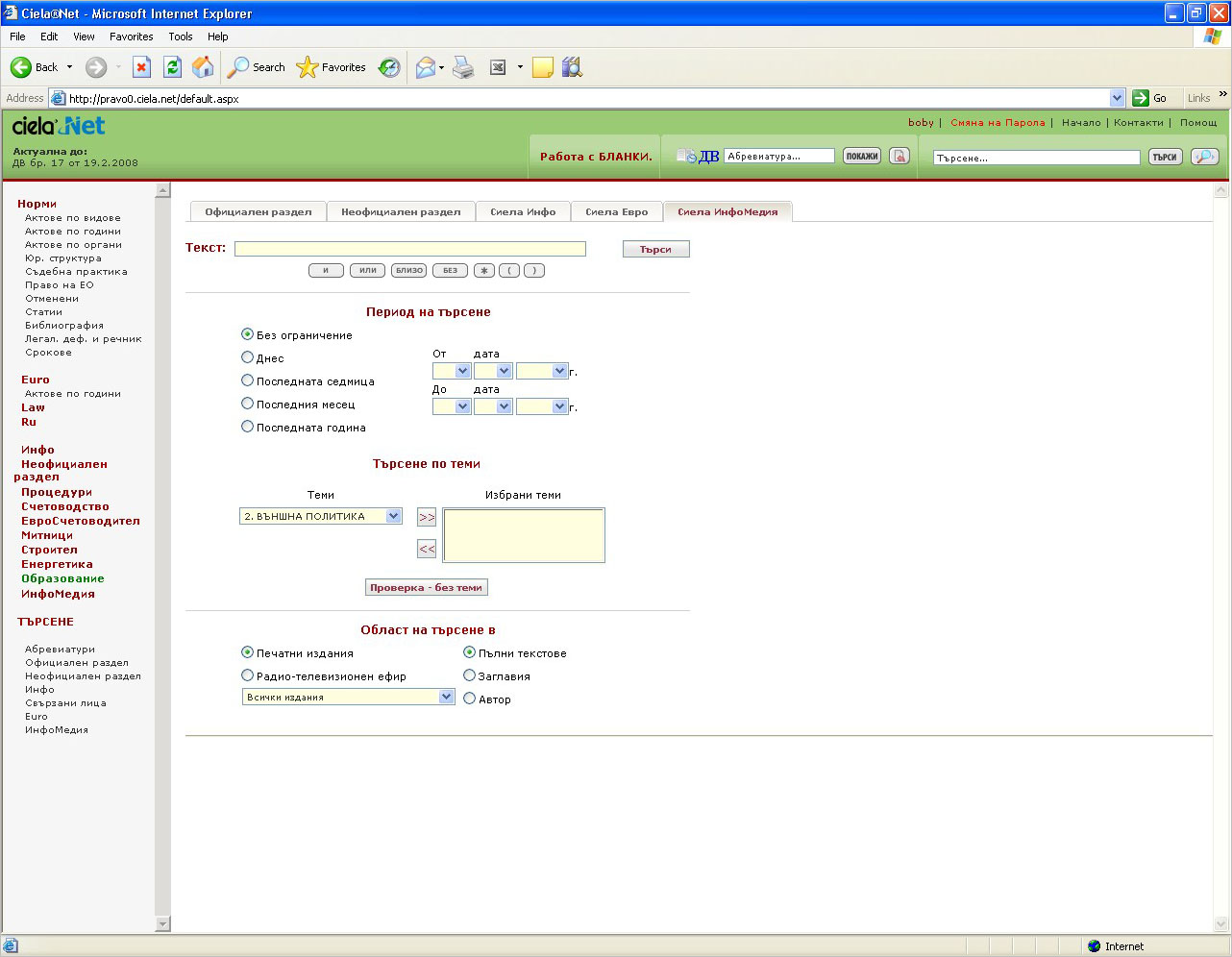This screenshot has width=1232, height=957.
Task: Select the Без ограничение radio button
Action: coord(247,334)
